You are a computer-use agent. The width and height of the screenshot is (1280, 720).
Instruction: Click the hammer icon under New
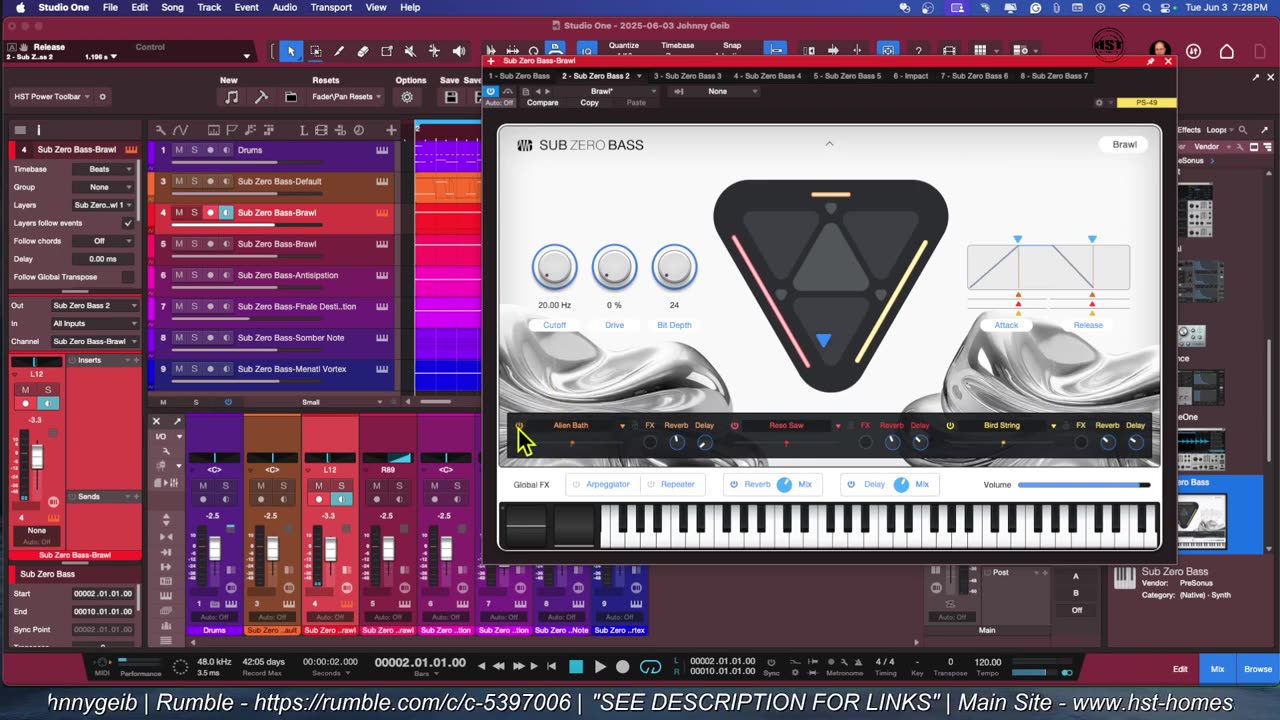[261, 97]
